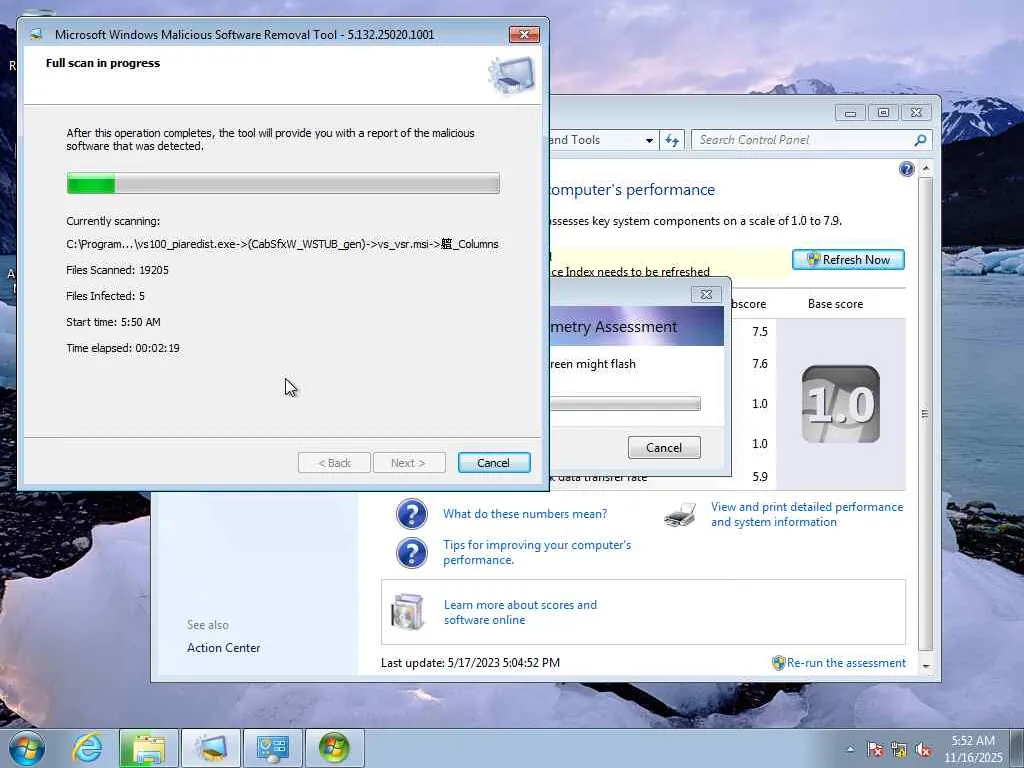Click the Control Panel scrollbar down arrow
The height and width of the screenshot is (768, 1024).
[x=925, y=666]
